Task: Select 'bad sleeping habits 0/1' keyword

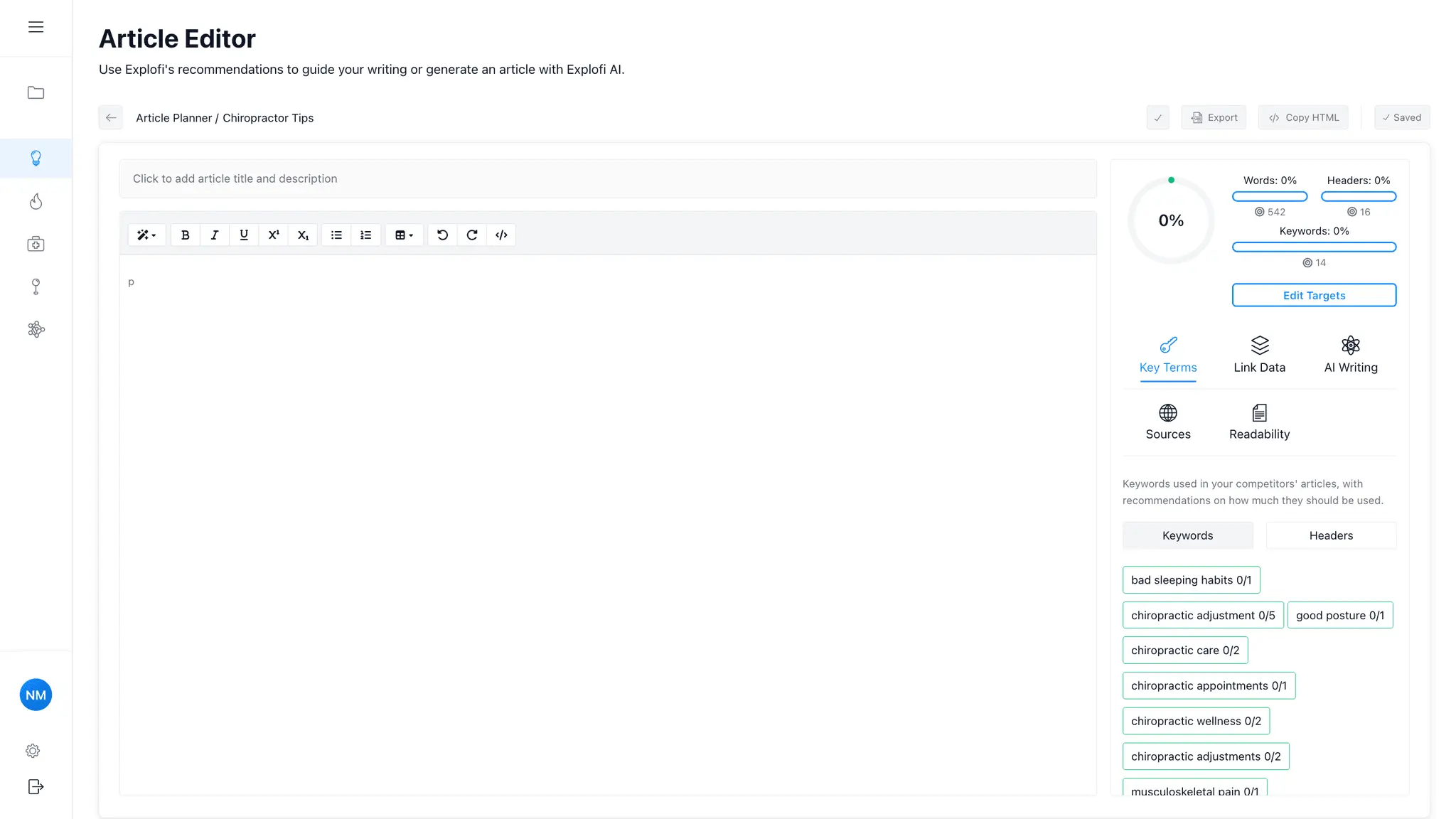Action: point(1191,580)
